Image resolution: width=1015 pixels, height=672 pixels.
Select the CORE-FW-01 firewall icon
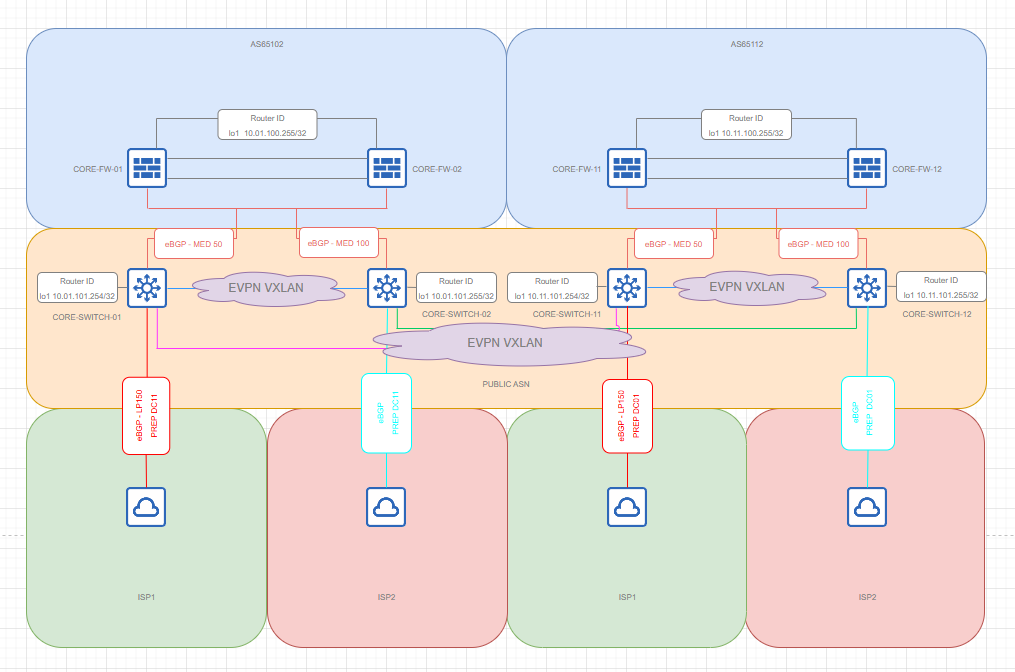tap(147, 169)
